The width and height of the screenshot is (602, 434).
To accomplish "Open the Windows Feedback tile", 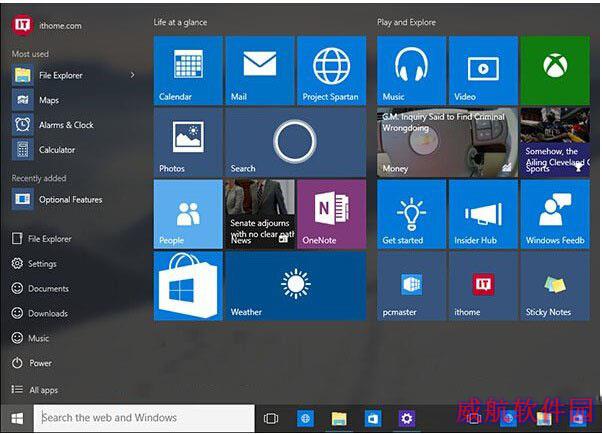I will click(555, 214).
